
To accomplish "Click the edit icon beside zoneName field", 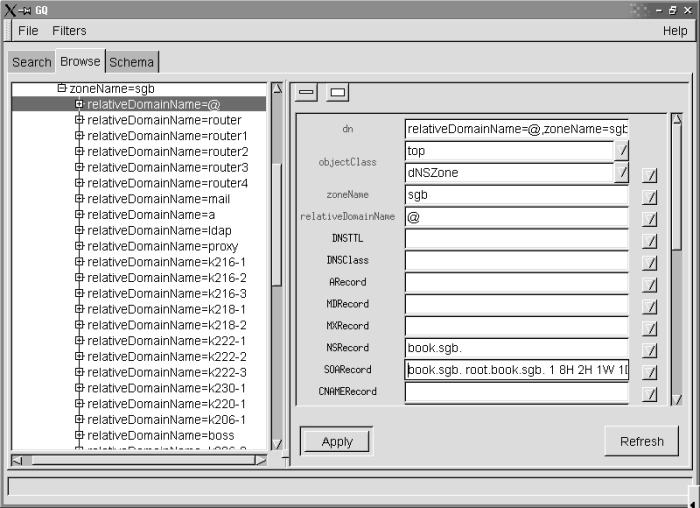I will click(650, 197).
